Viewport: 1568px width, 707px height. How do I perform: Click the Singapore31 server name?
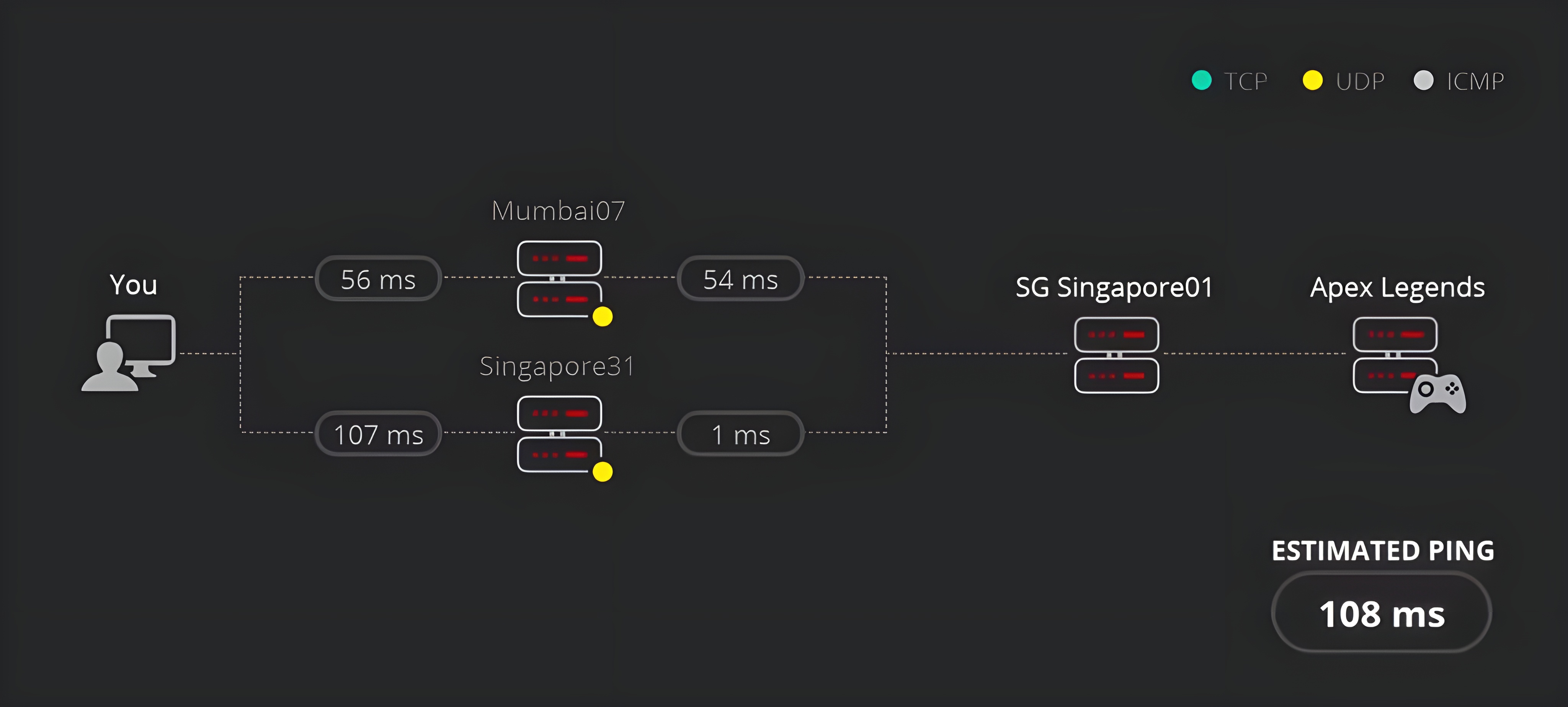coord(557,366)
